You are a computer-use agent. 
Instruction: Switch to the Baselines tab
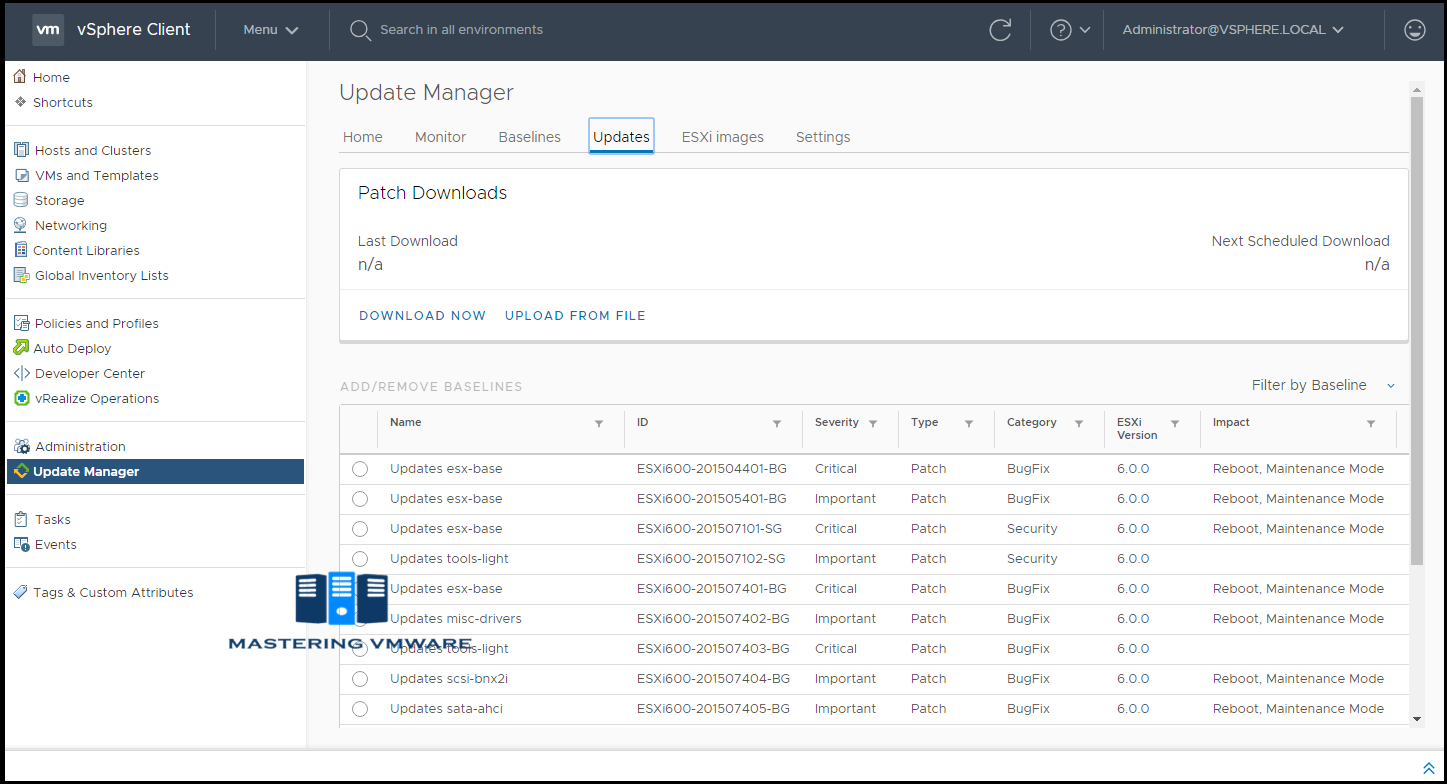(530, 137)
